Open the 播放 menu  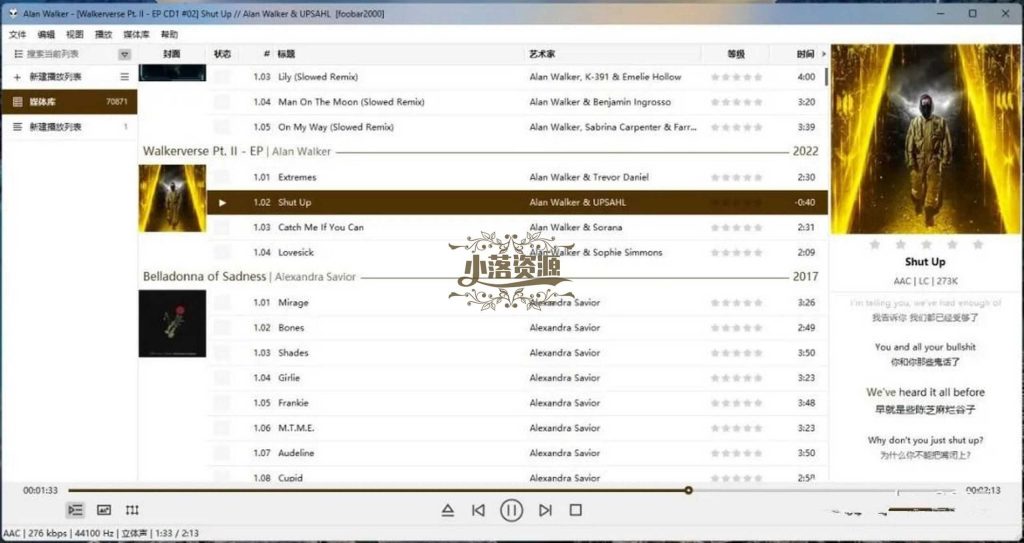click(104, 35)
